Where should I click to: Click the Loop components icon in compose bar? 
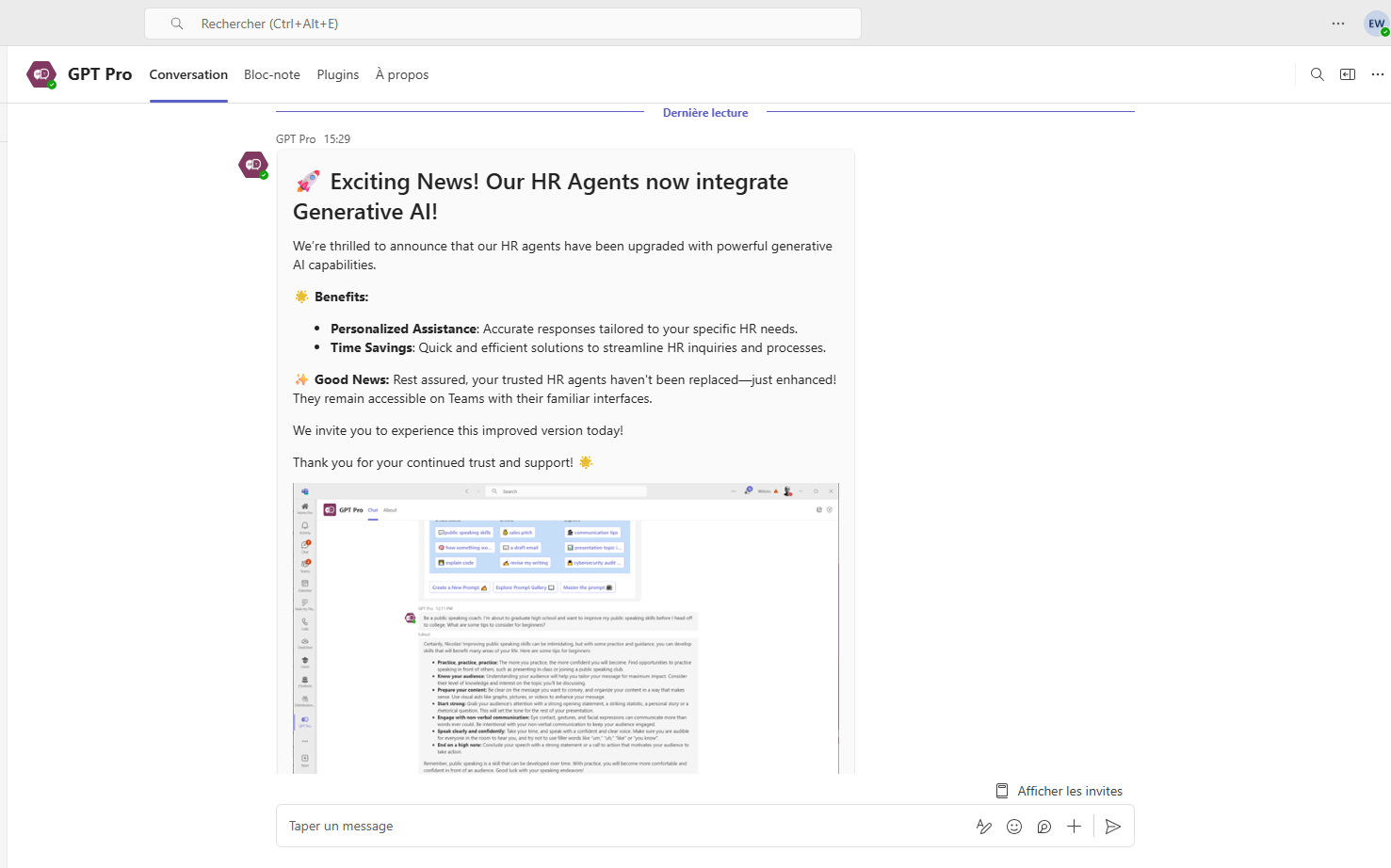pyautogui.click(x=1044, y=827)
